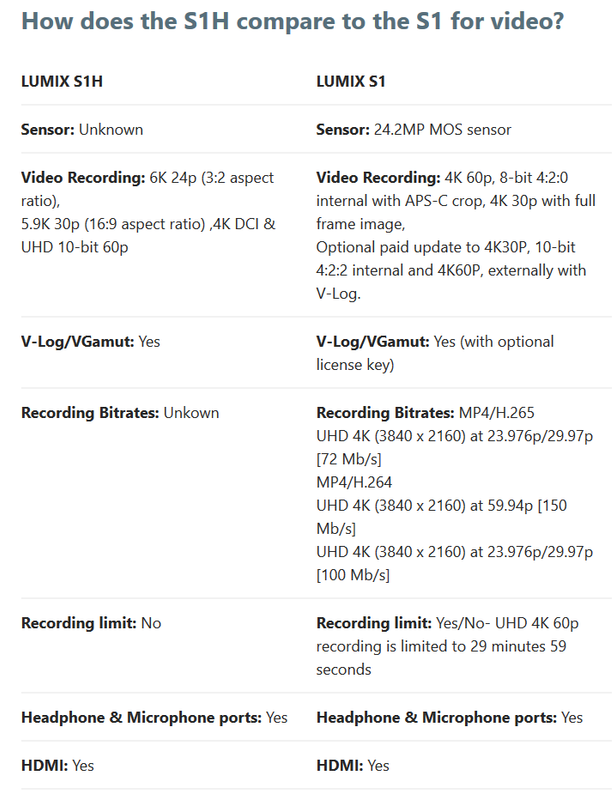Click the MP4/H.265 recording bitrates label
Screen dimensions: 616x800
496,413
